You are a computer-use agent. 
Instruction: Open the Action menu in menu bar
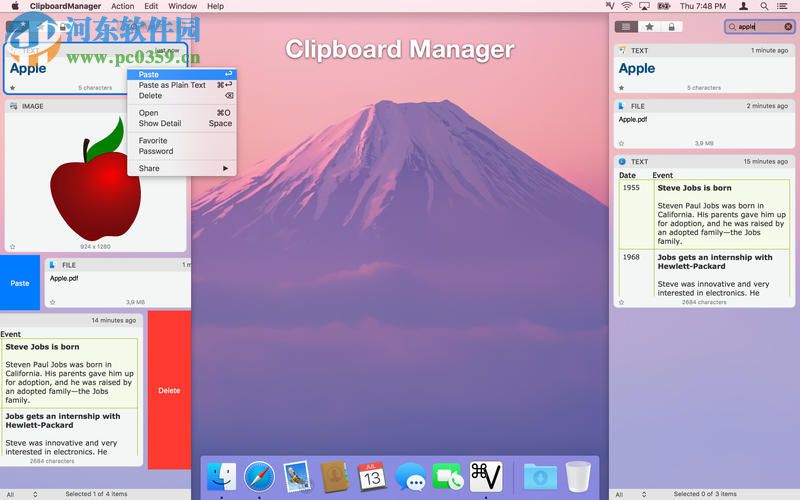point(122,6)
